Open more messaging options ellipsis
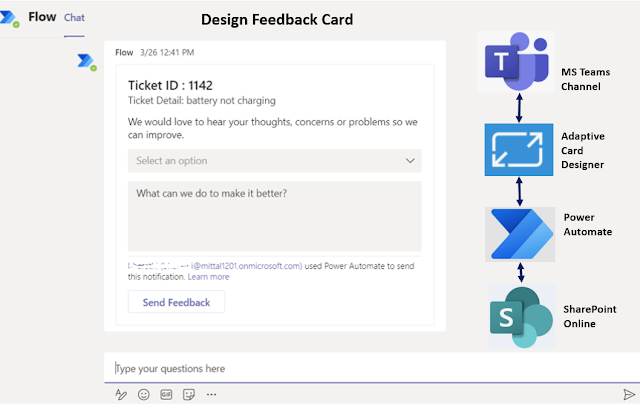The image size is (640, 406). pyautogui.click(x=211, y=395)
